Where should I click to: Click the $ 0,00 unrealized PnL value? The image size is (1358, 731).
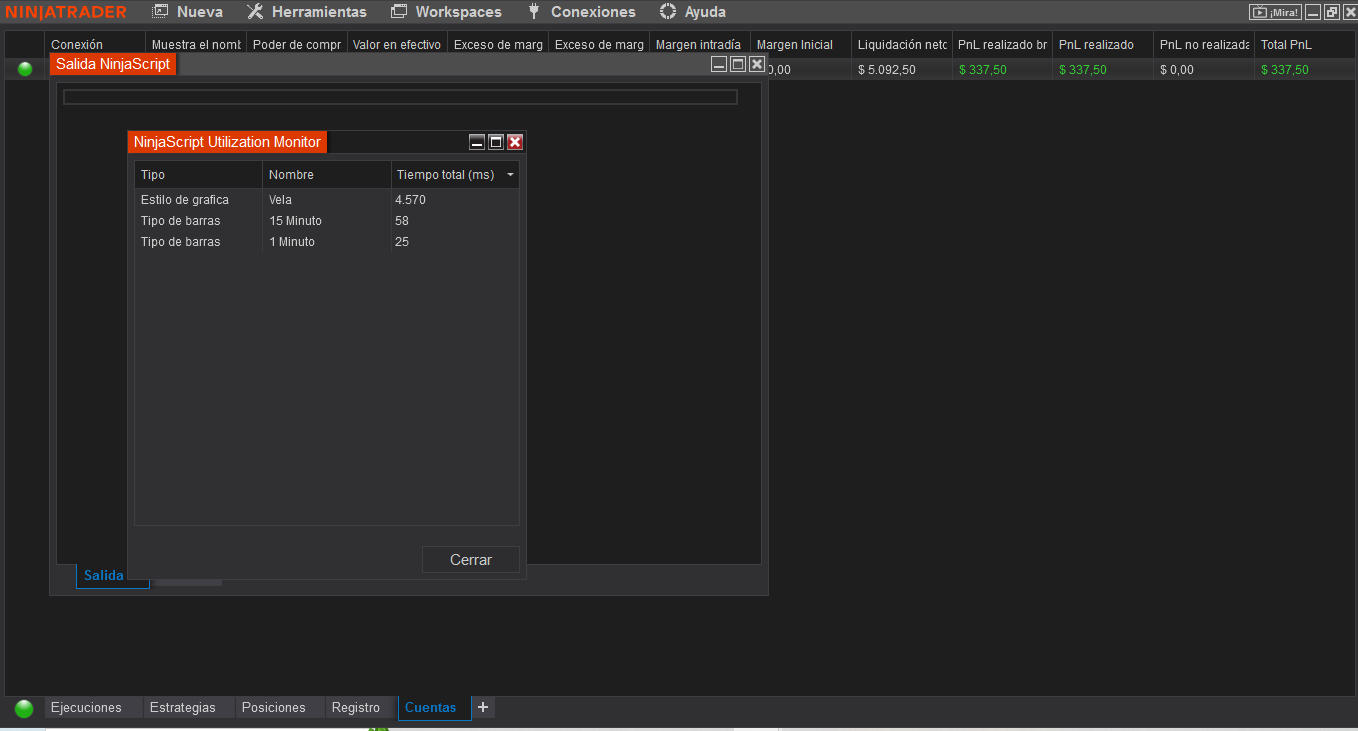point(1177,70)
